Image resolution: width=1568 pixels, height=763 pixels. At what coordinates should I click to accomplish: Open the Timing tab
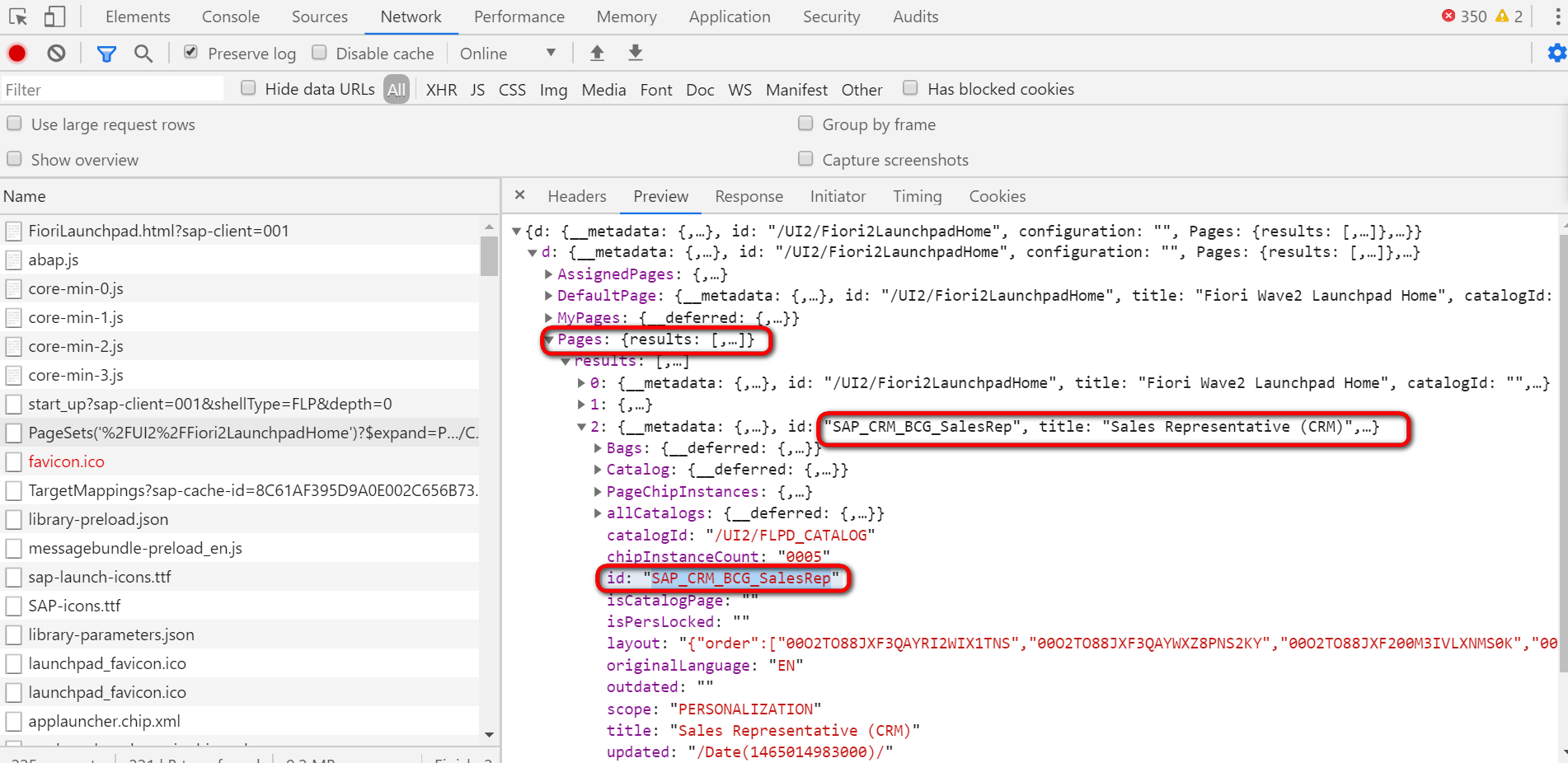pyautogui.click(x=917, y=196)
